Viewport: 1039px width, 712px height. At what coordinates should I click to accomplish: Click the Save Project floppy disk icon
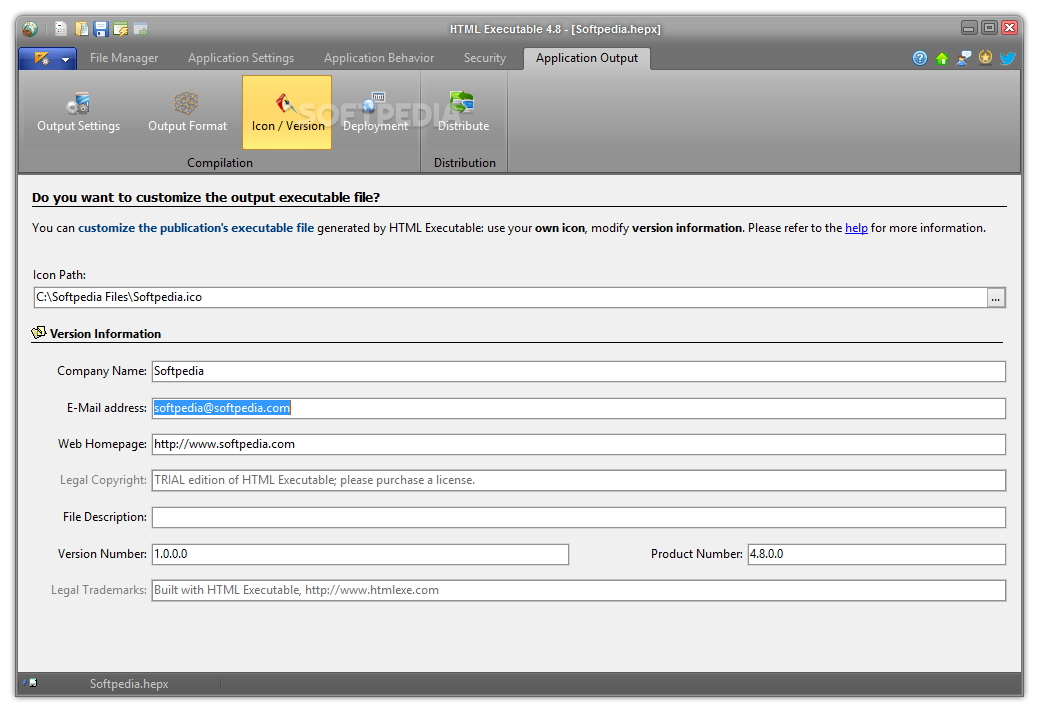(101, 29)
